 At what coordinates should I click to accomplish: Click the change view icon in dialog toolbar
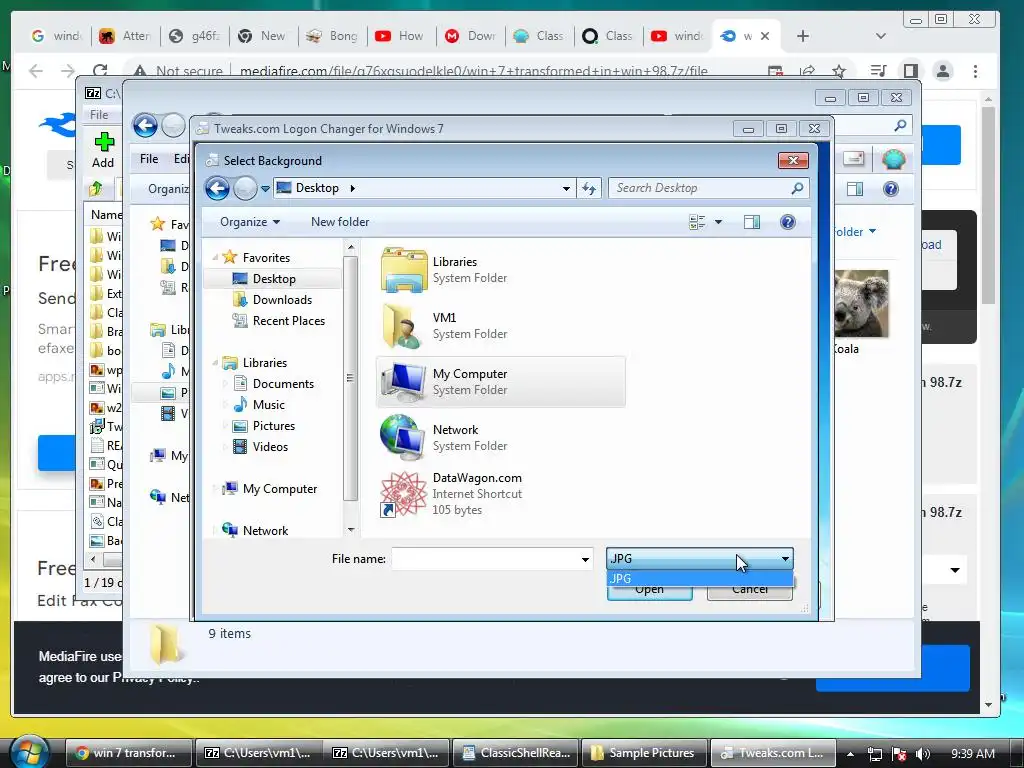point(697,222)
